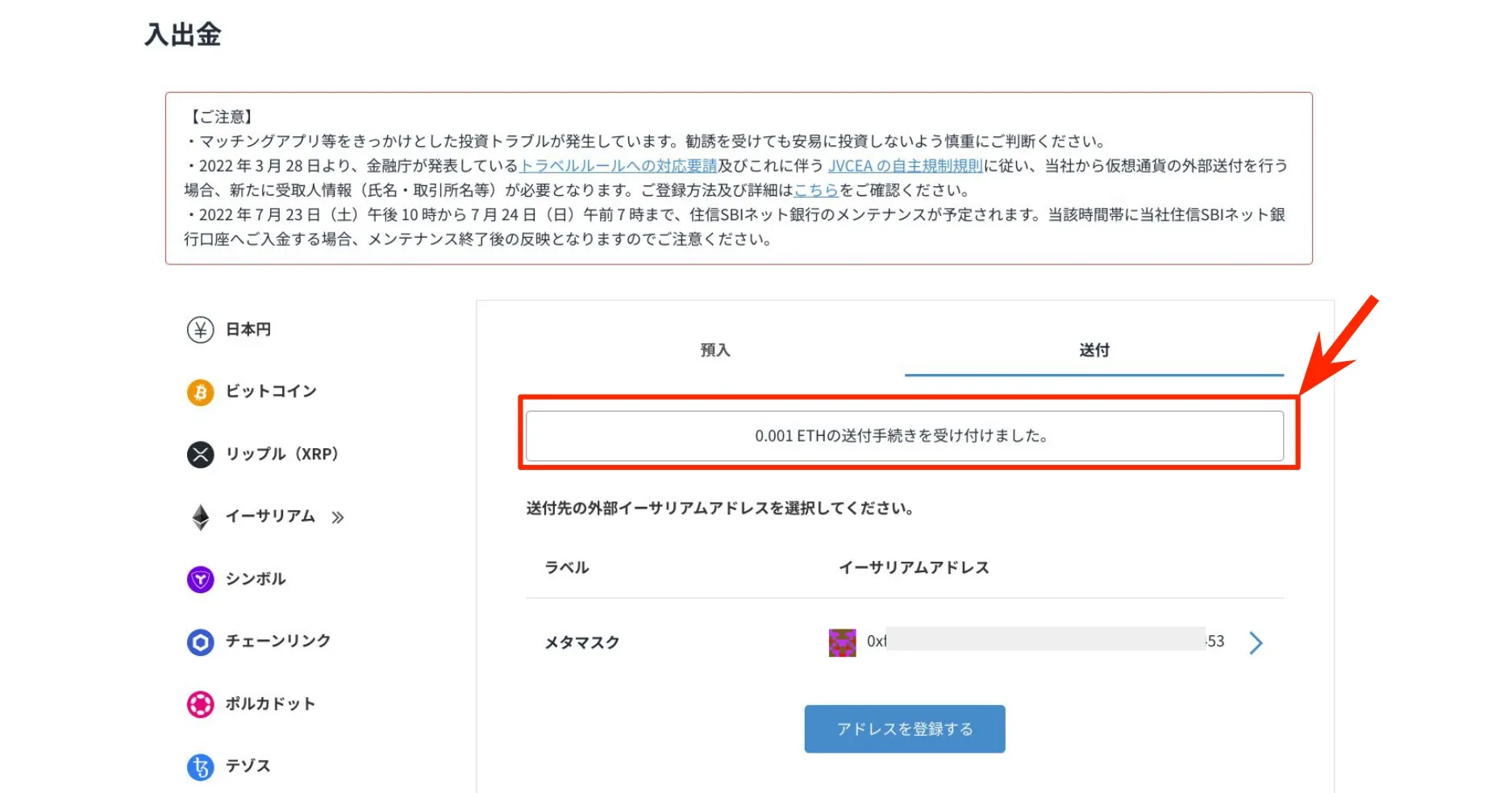Click the Japanese Yen currency icon
The width and height of the screenshot is (1512, 793).
point(200,330)
